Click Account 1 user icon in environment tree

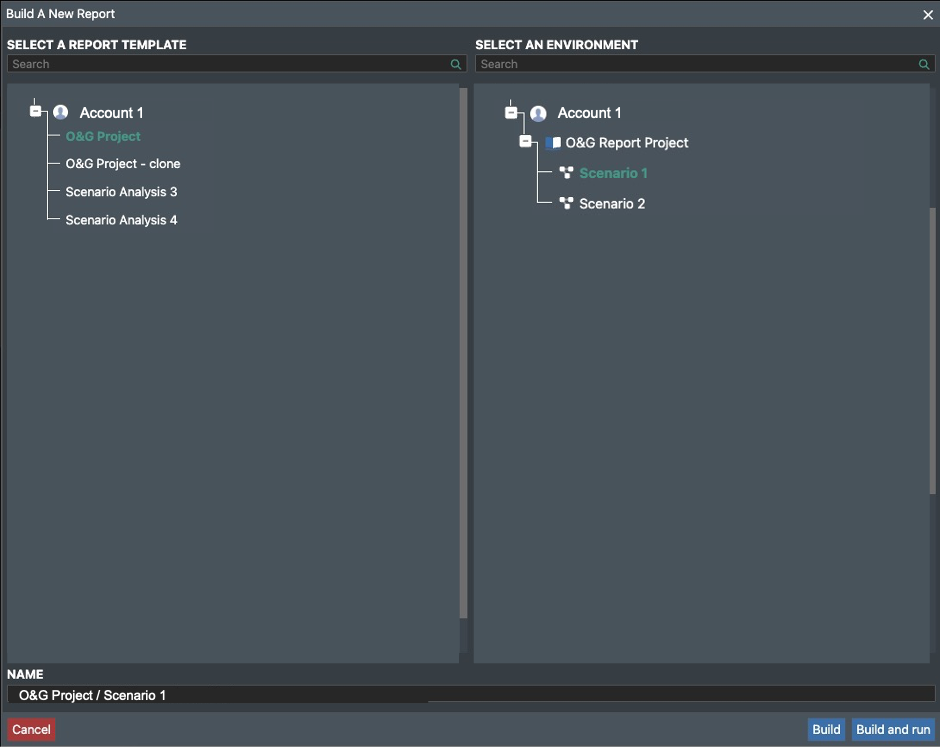[x=539, y=113]
